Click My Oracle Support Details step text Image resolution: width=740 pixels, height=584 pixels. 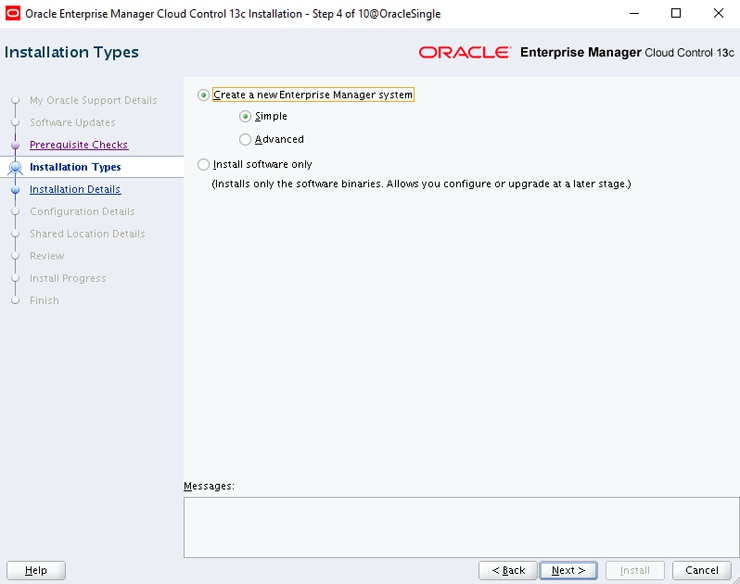(x=93, y=100)
